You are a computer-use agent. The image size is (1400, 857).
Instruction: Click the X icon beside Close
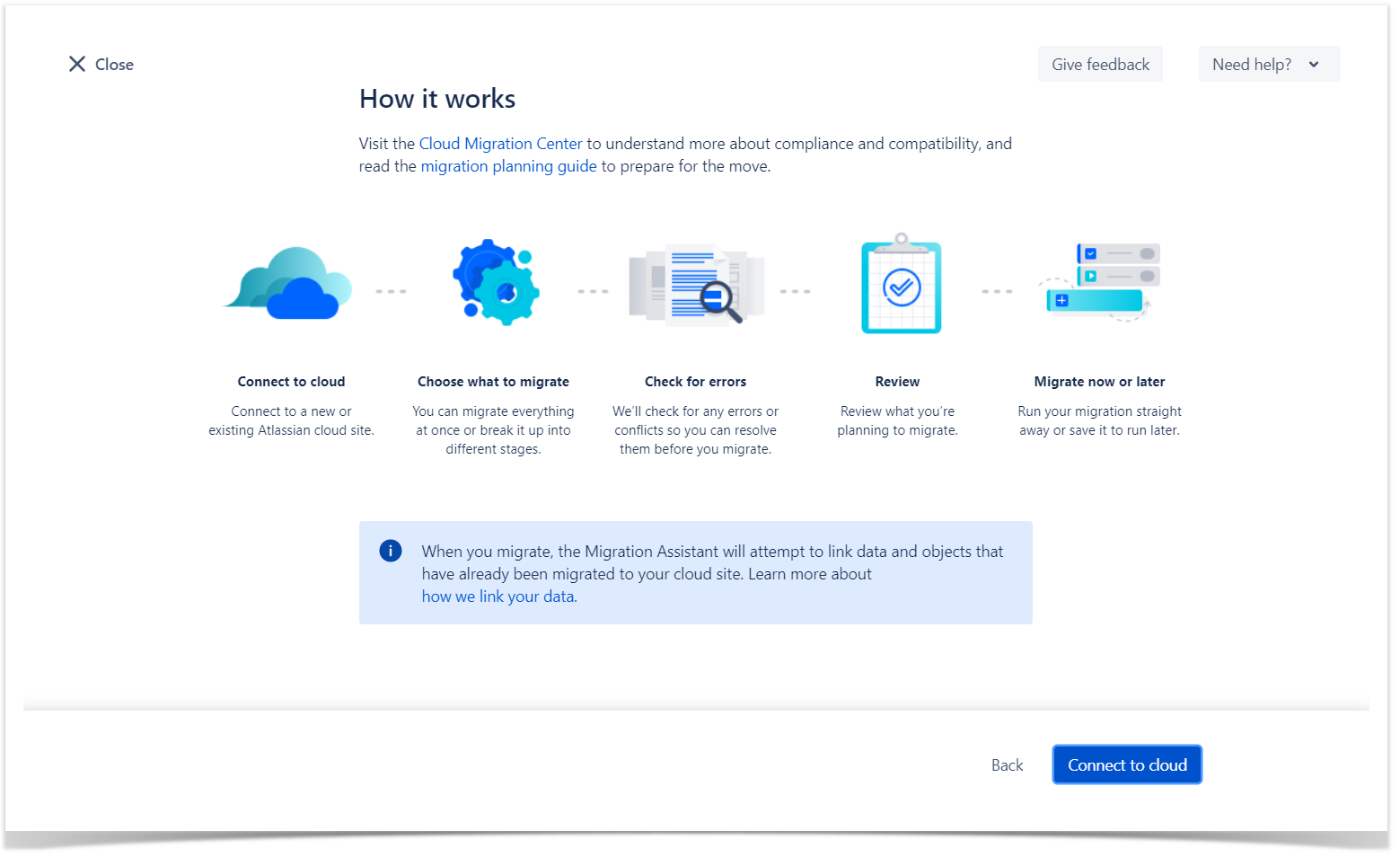pyautogui.click(x=77, y=64)
